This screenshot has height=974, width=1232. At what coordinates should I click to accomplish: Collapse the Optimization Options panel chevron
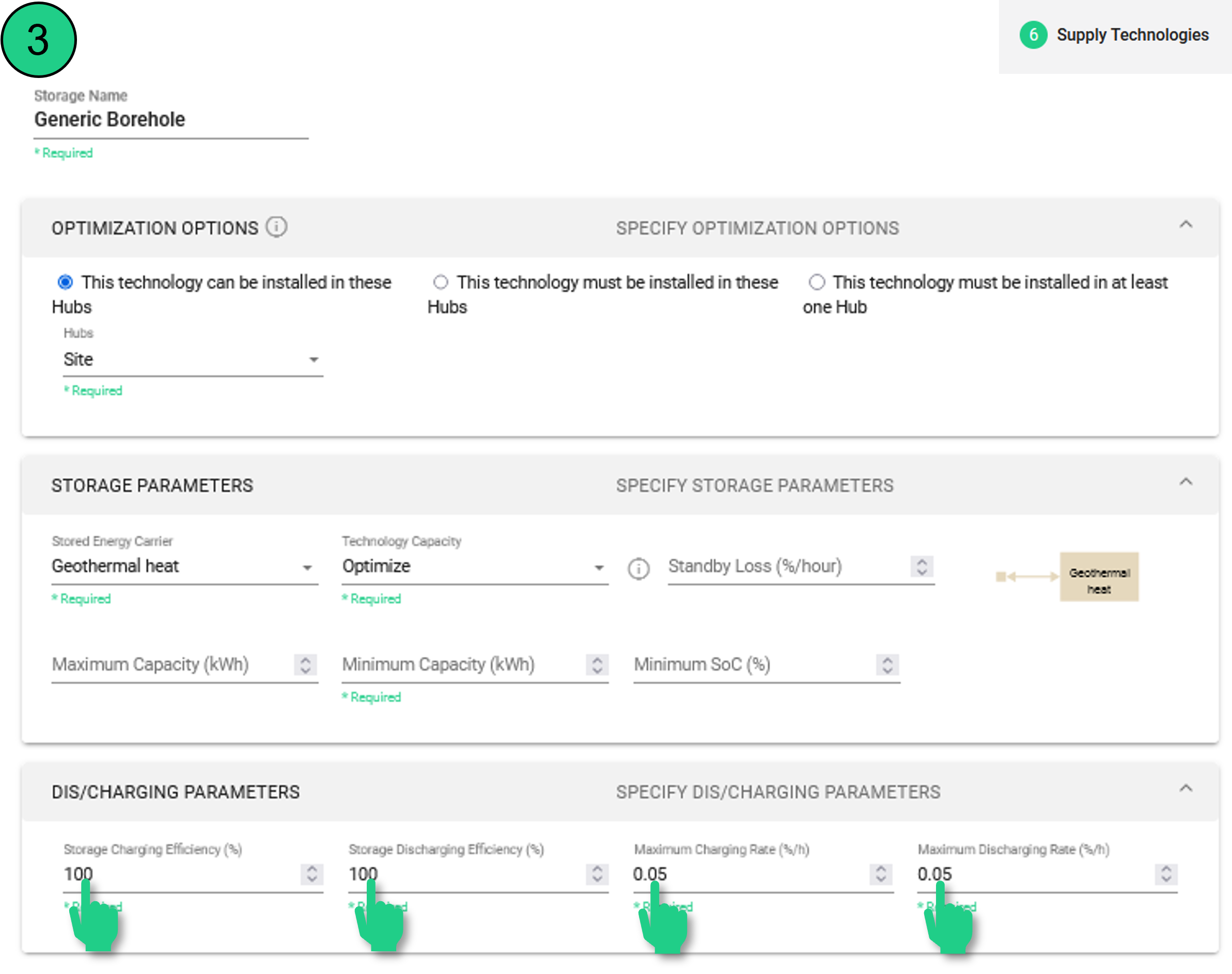tap(1186, 225)
